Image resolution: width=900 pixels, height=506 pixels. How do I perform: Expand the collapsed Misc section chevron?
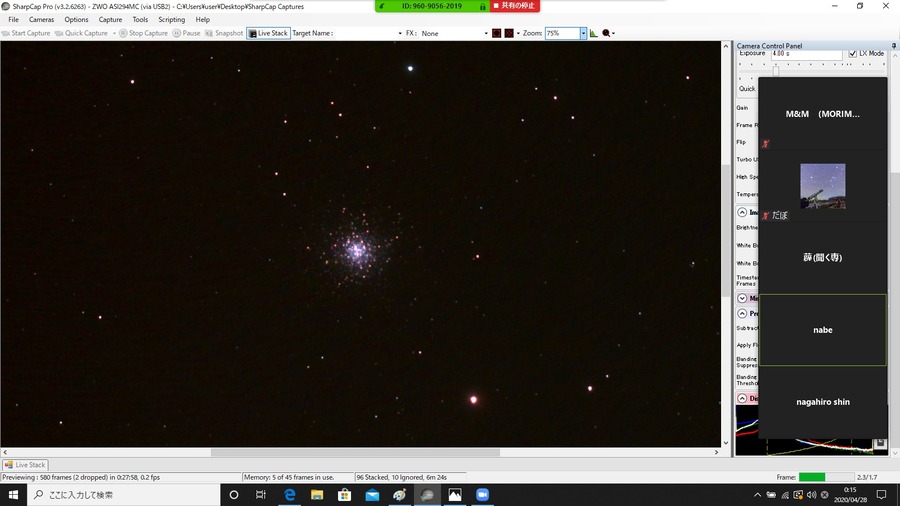[742, 298]
